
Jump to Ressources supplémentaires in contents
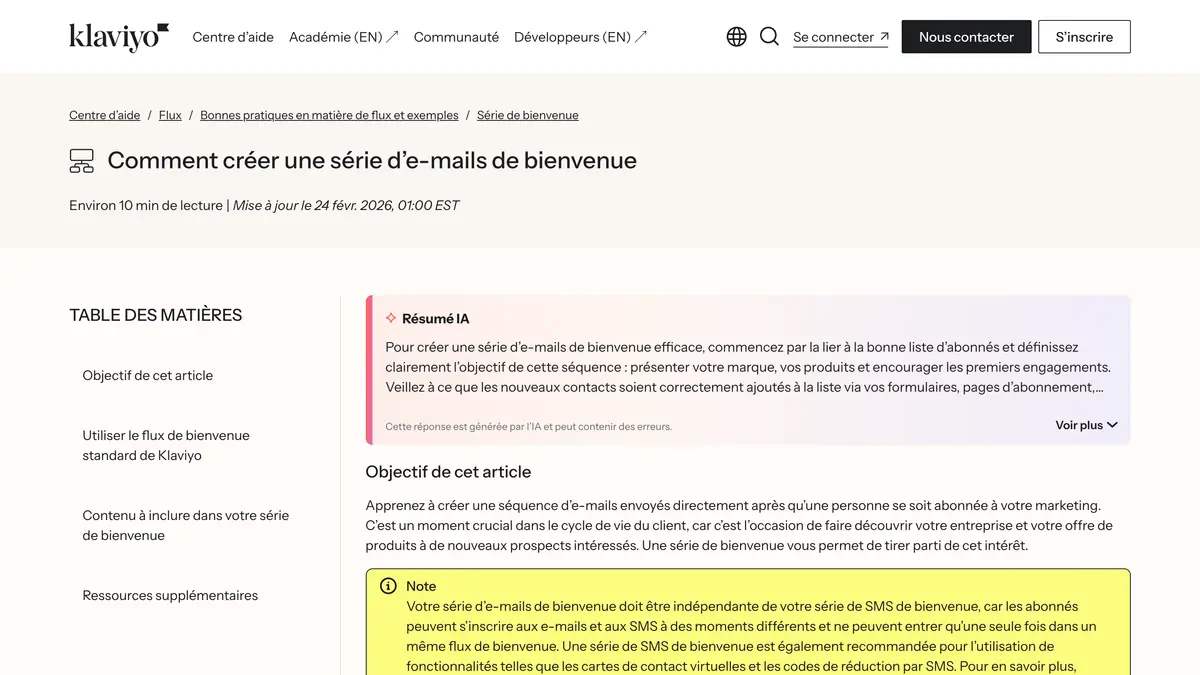170,595
